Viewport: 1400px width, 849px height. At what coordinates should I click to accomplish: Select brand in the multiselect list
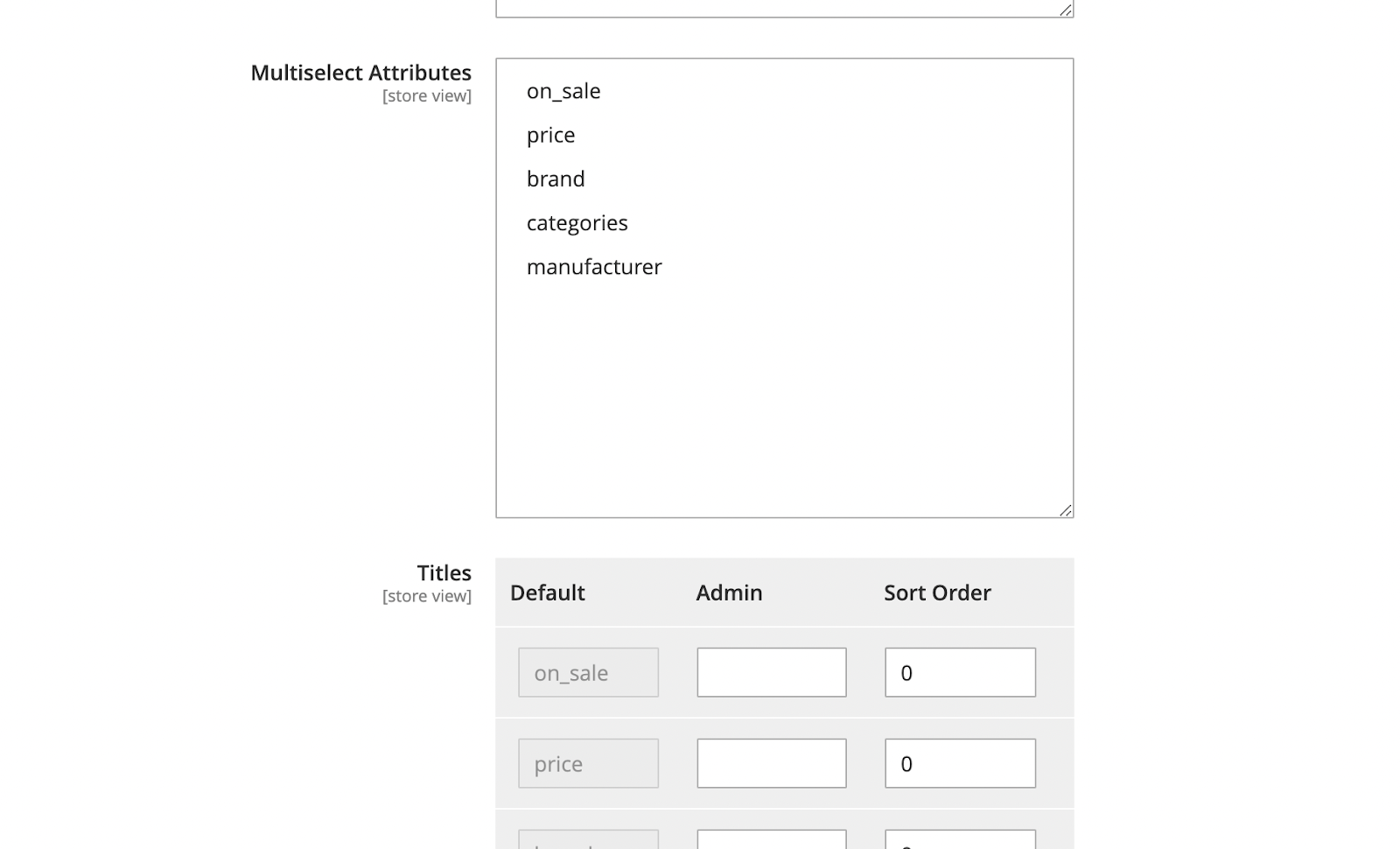pyautogui.click(x=556, y=179)
